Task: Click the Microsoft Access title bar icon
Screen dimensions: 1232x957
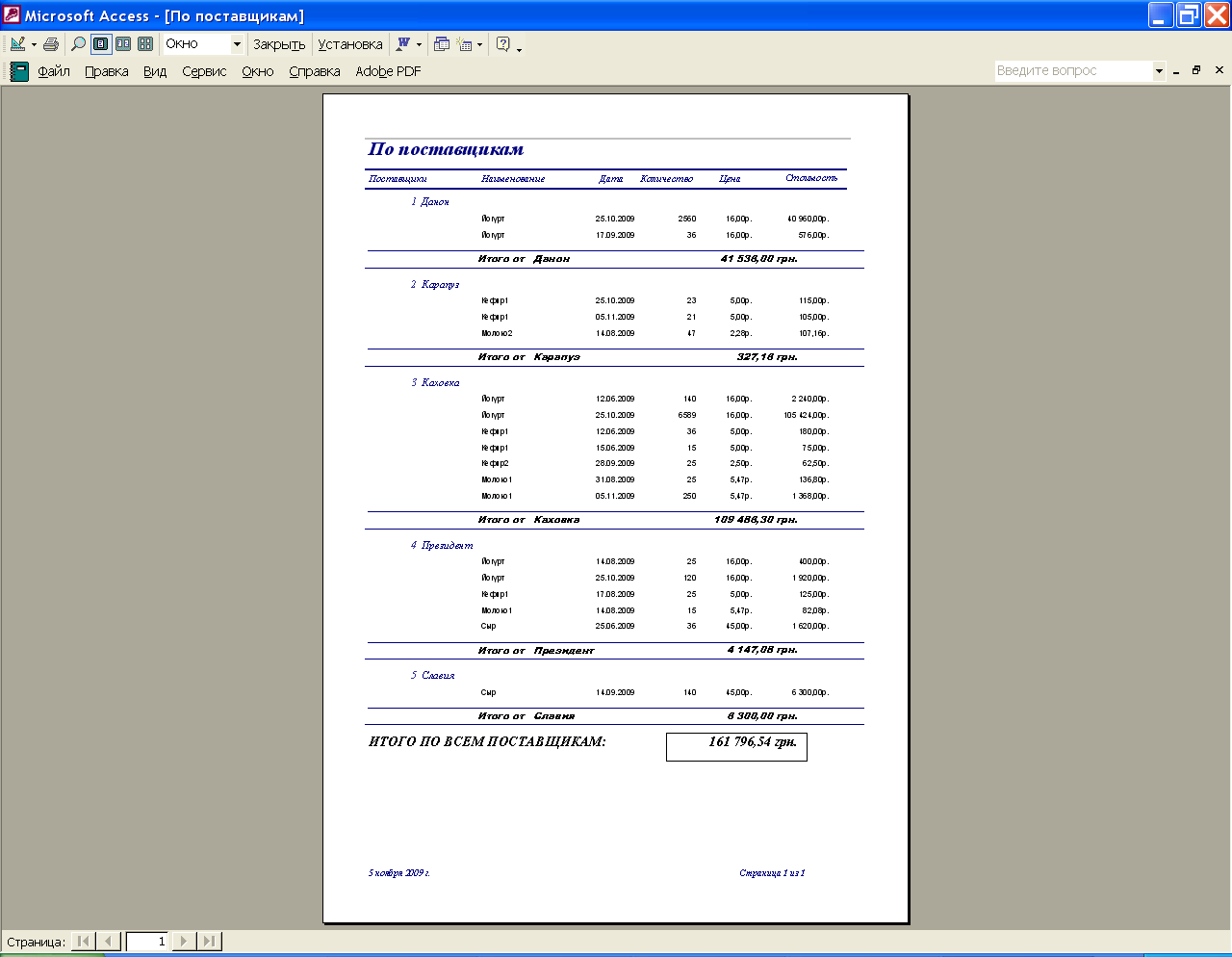Action: click(x=12, y=15)
